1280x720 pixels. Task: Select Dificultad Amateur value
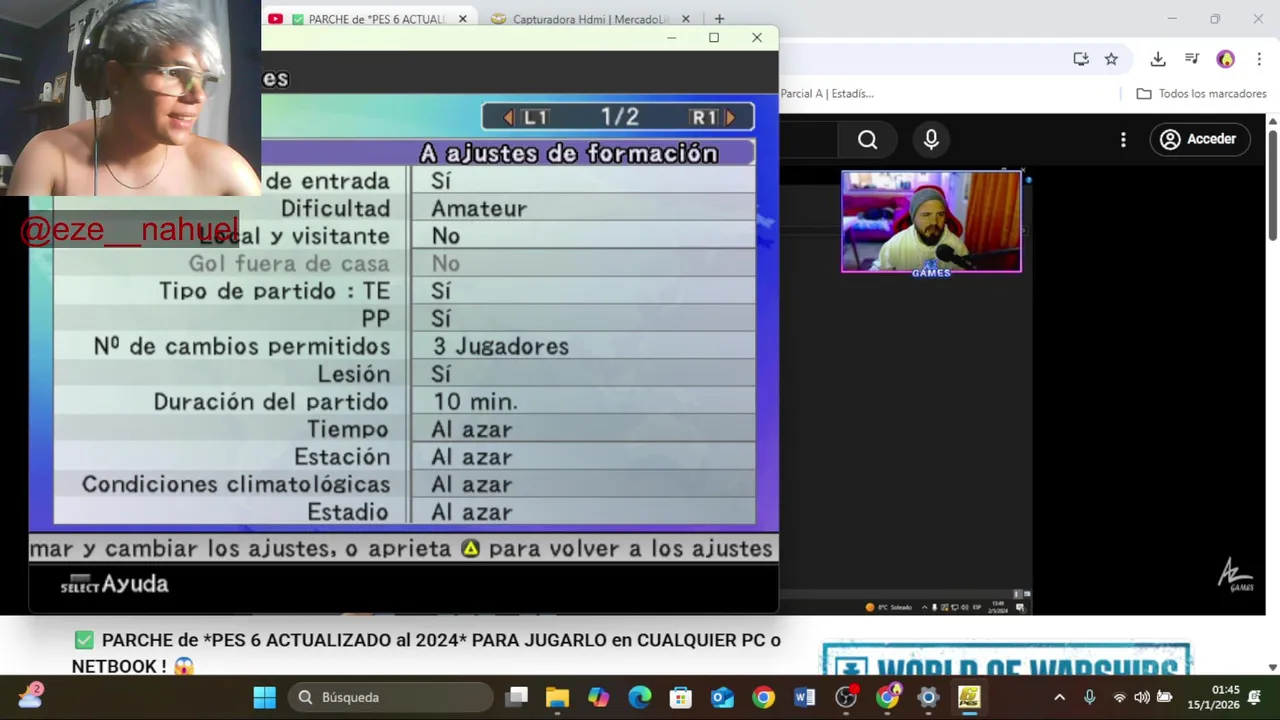[x=479, y=208]
